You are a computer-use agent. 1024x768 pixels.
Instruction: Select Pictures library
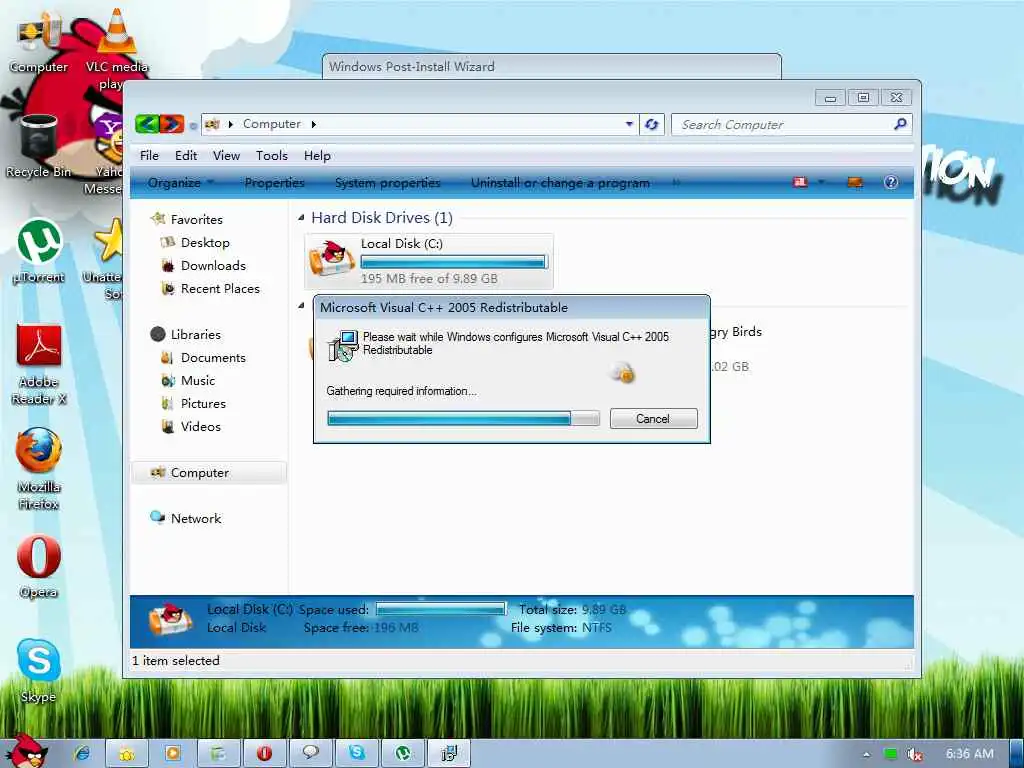pyautogui.click(x=202, y=404)
